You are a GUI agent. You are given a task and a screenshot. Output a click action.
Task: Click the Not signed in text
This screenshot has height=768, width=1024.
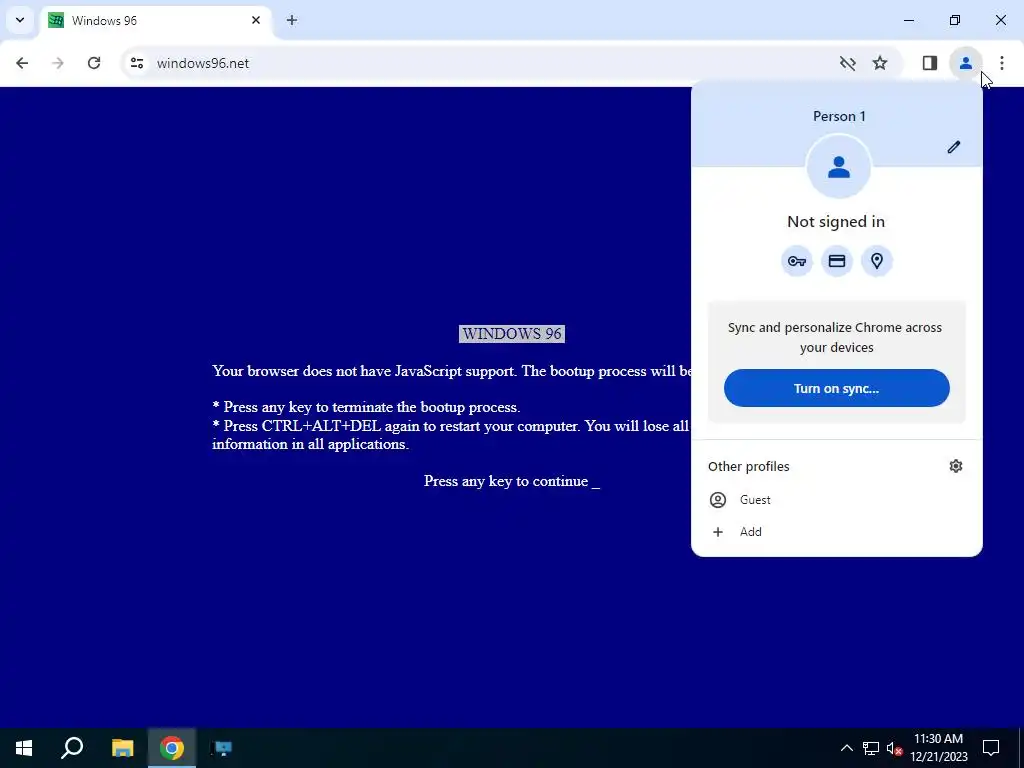click(x=836, y=222)
